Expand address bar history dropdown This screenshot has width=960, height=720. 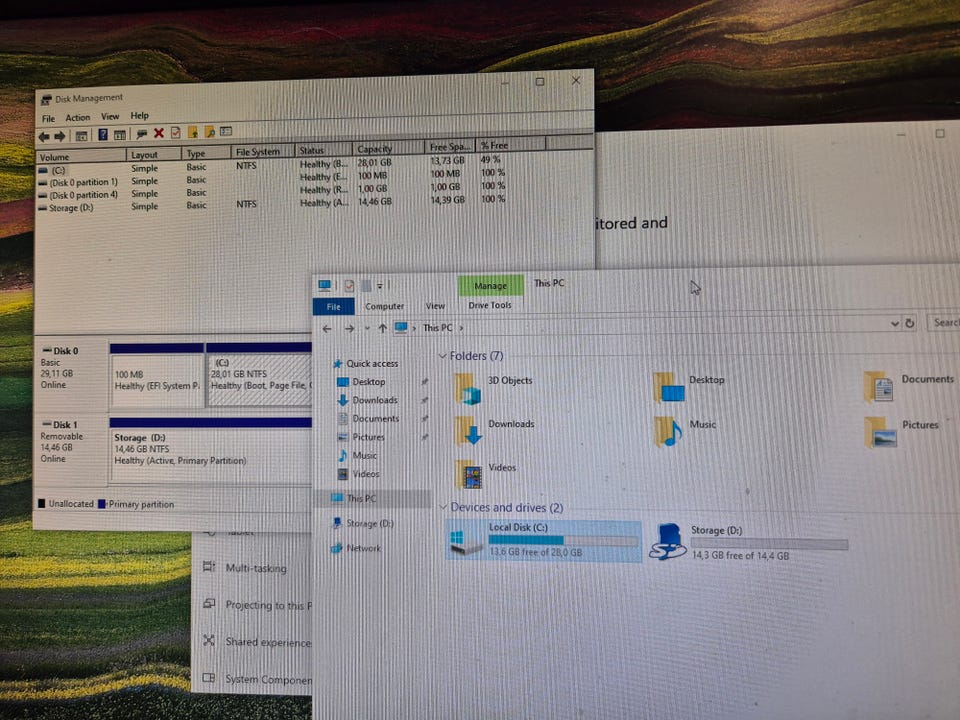pos(894,323)
